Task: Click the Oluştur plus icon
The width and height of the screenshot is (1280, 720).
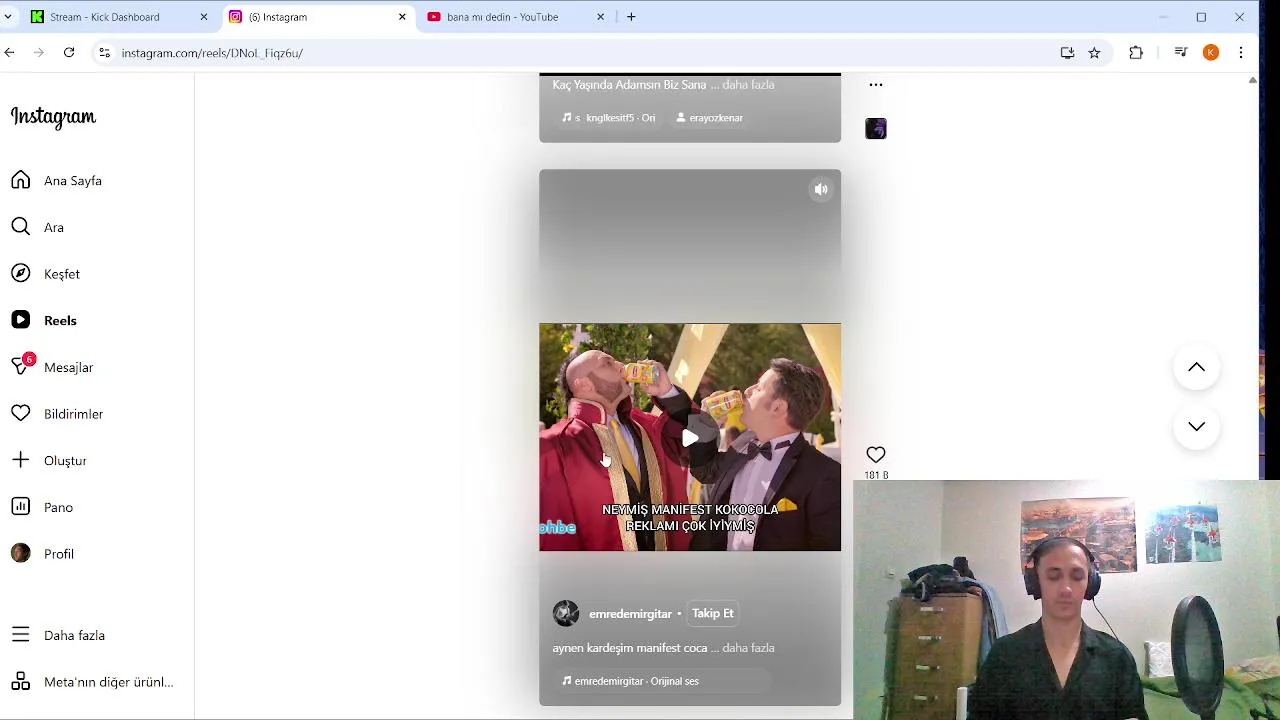Action: coord(21,460)
